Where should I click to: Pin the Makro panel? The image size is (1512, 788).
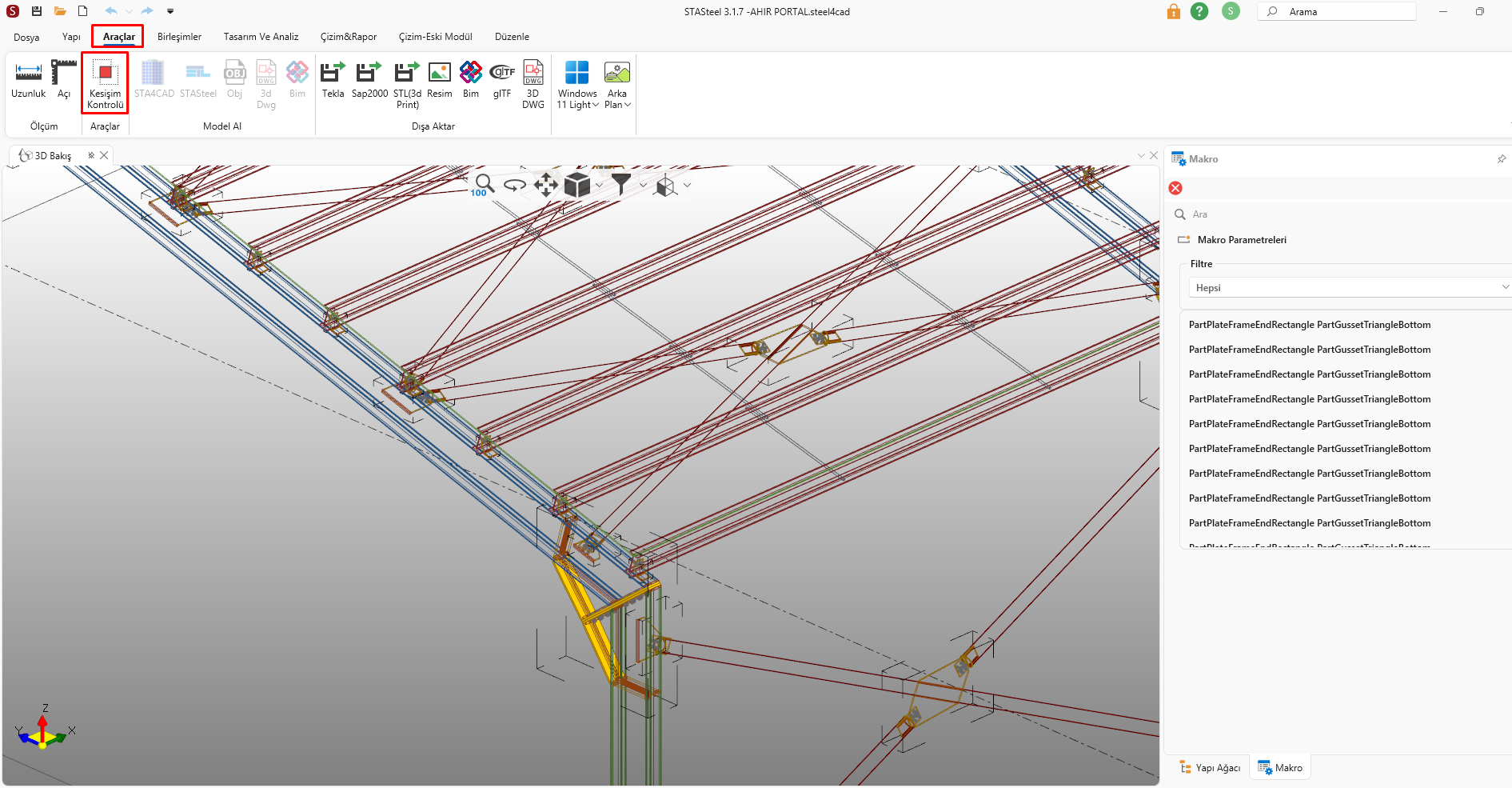[1501, 159]
